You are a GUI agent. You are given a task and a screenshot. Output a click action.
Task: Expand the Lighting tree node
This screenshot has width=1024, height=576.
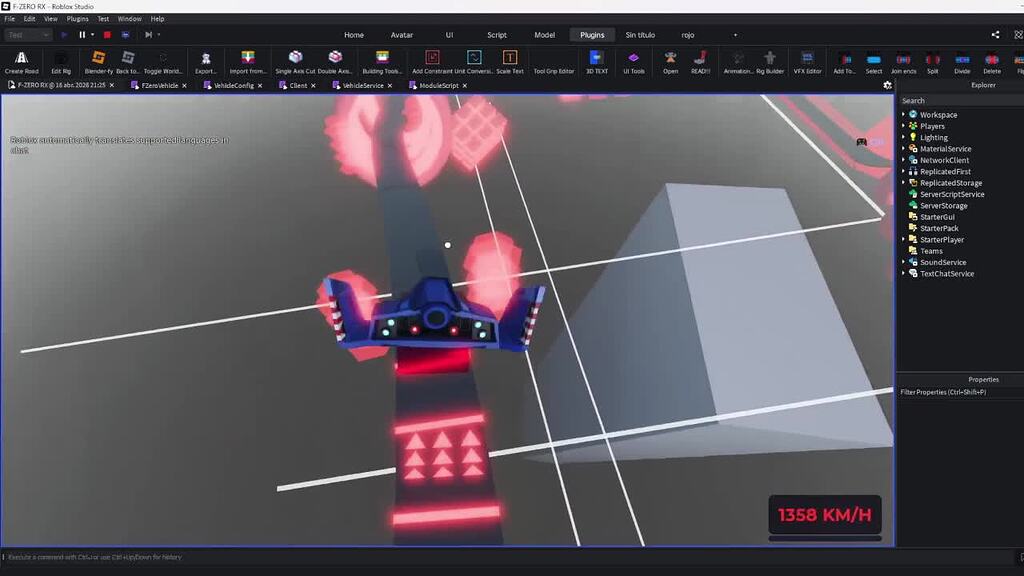[904, 137]
